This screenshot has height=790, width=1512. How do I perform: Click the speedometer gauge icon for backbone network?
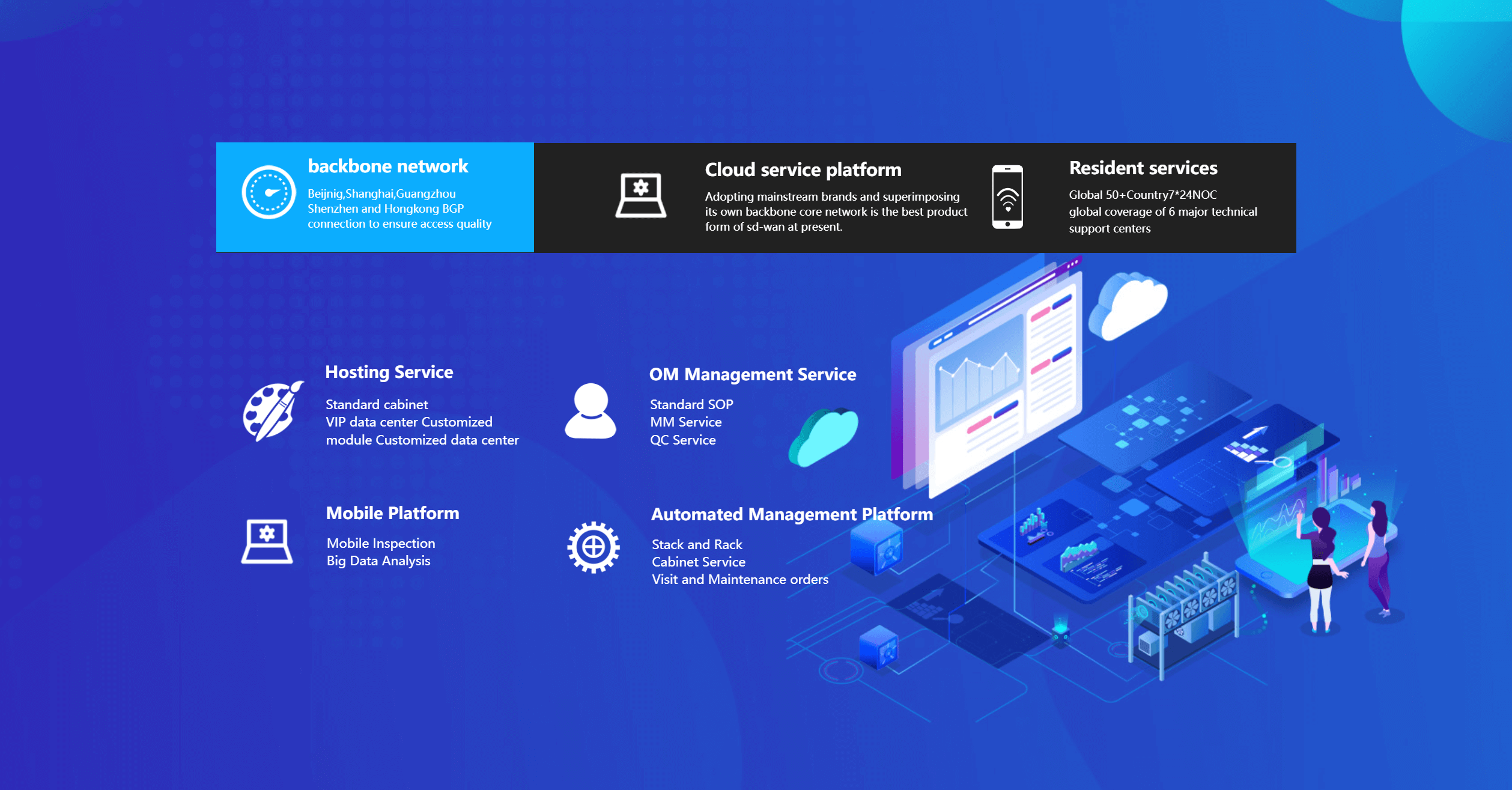coord(269,192)
